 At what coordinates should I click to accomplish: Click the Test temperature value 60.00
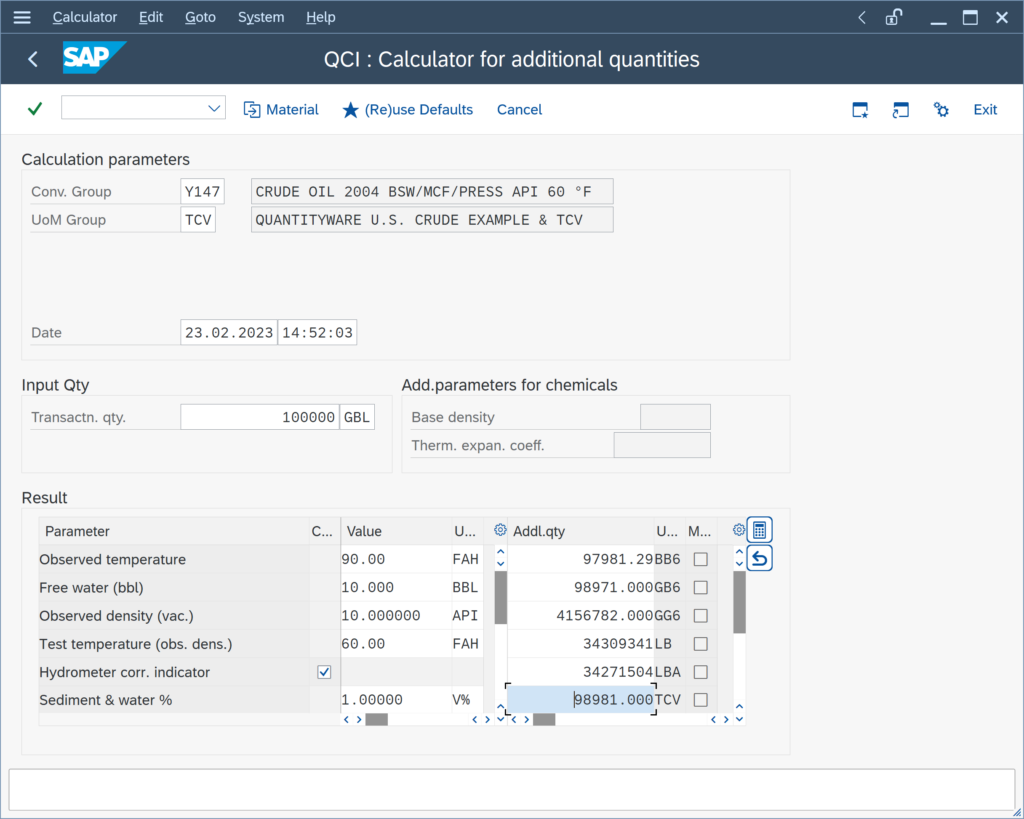point(396,644)
